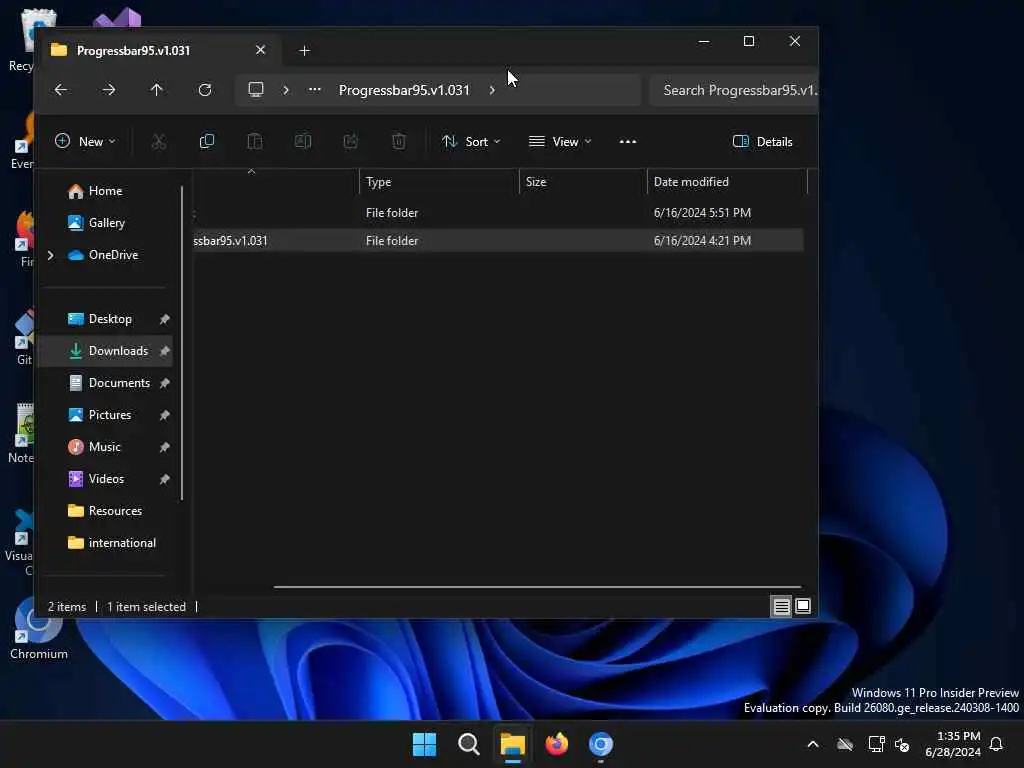Open Chromium desktop shortcut
The width and height of the screenshot is (1024, 768).
point(39,630)
